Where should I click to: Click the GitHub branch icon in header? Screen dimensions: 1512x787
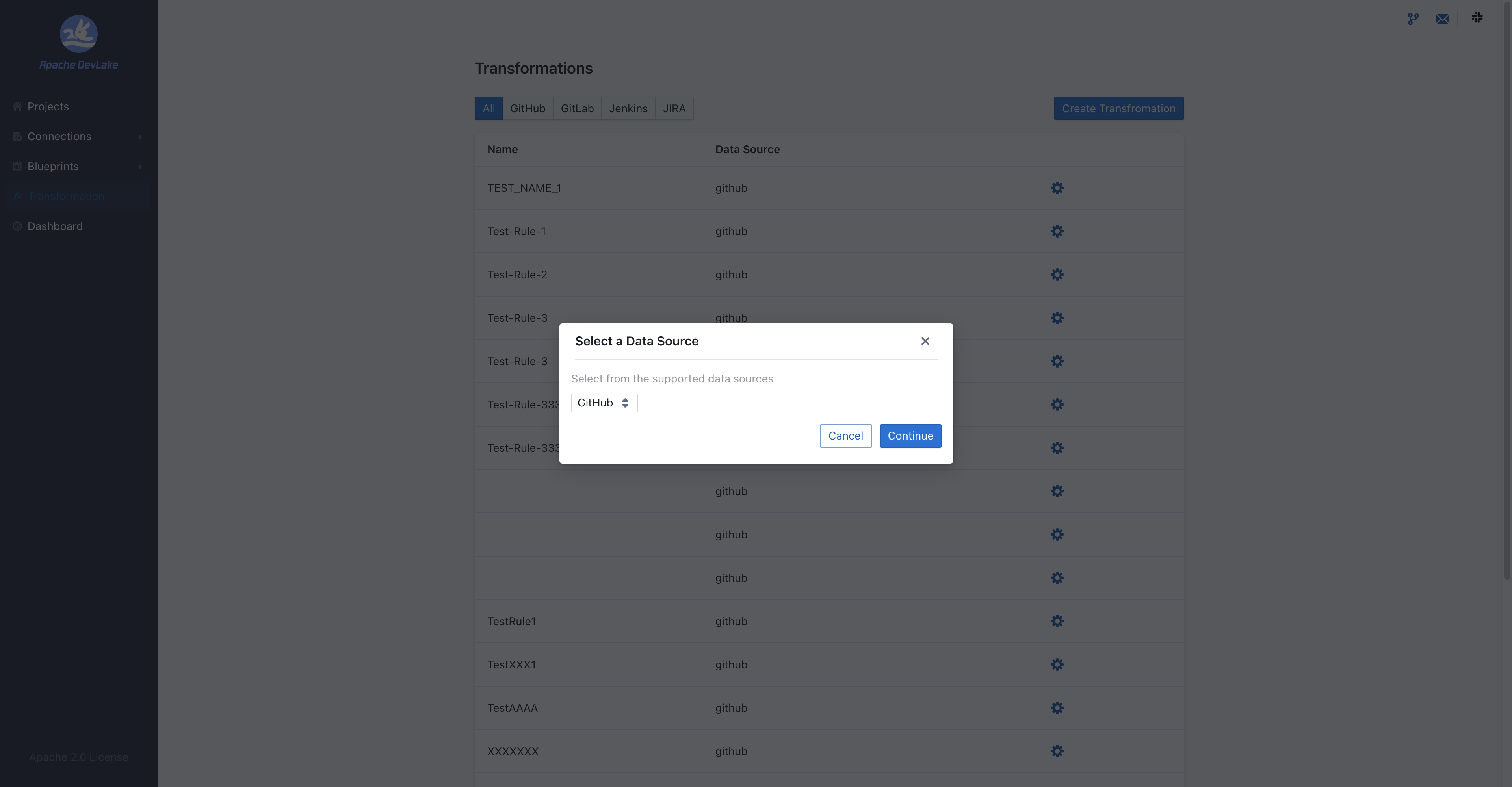1413,19
